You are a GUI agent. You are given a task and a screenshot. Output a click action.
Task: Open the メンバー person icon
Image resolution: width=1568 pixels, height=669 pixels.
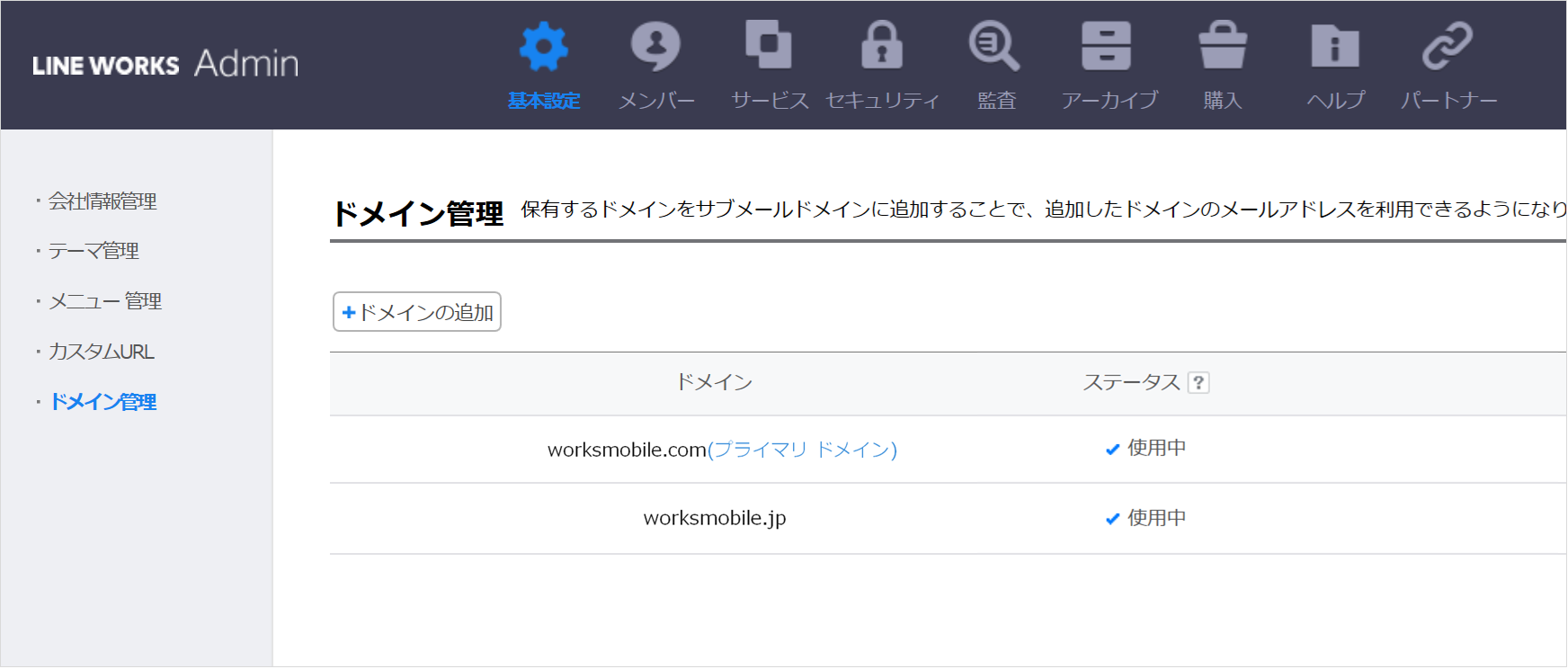click(655, 47)
